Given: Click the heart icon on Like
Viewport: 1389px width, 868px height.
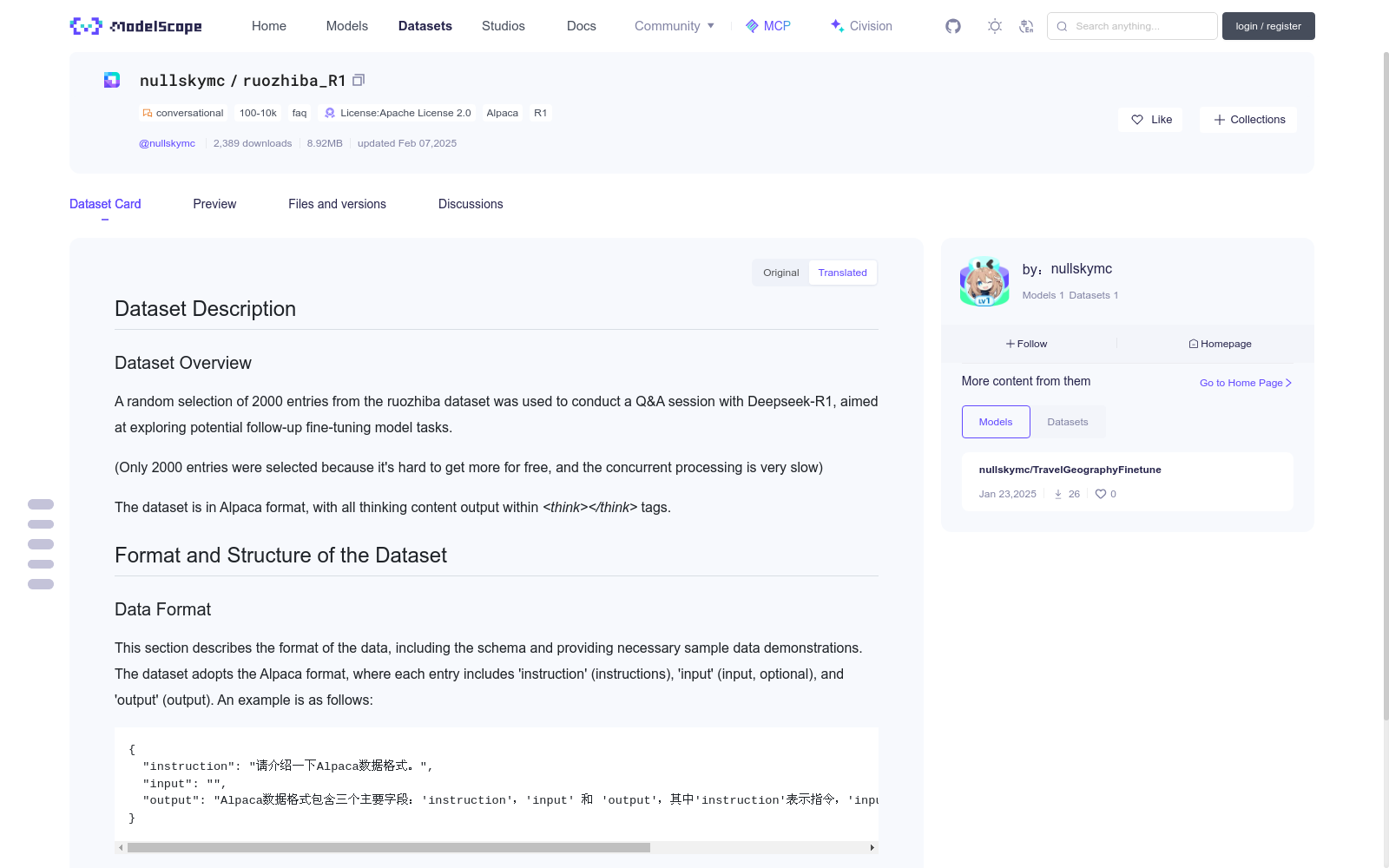Looking at the screenshot, I should (x=1137, y=120).
